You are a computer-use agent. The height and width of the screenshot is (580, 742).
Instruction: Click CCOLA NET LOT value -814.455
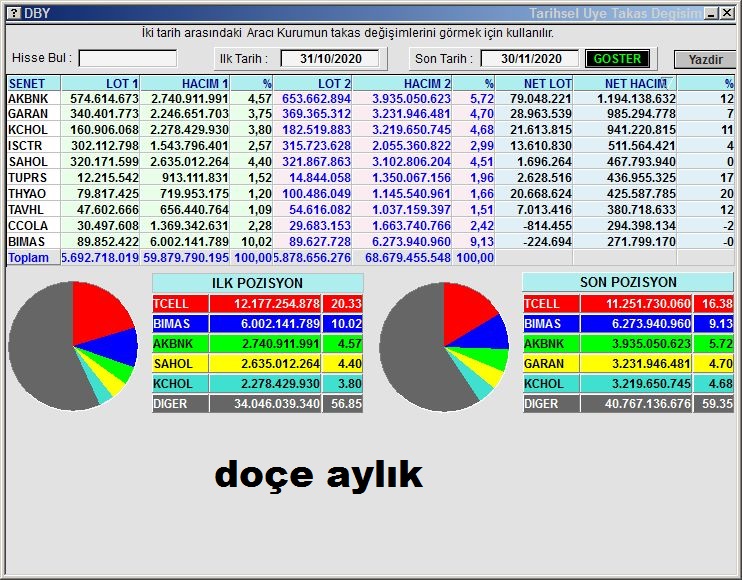point(547,226)
